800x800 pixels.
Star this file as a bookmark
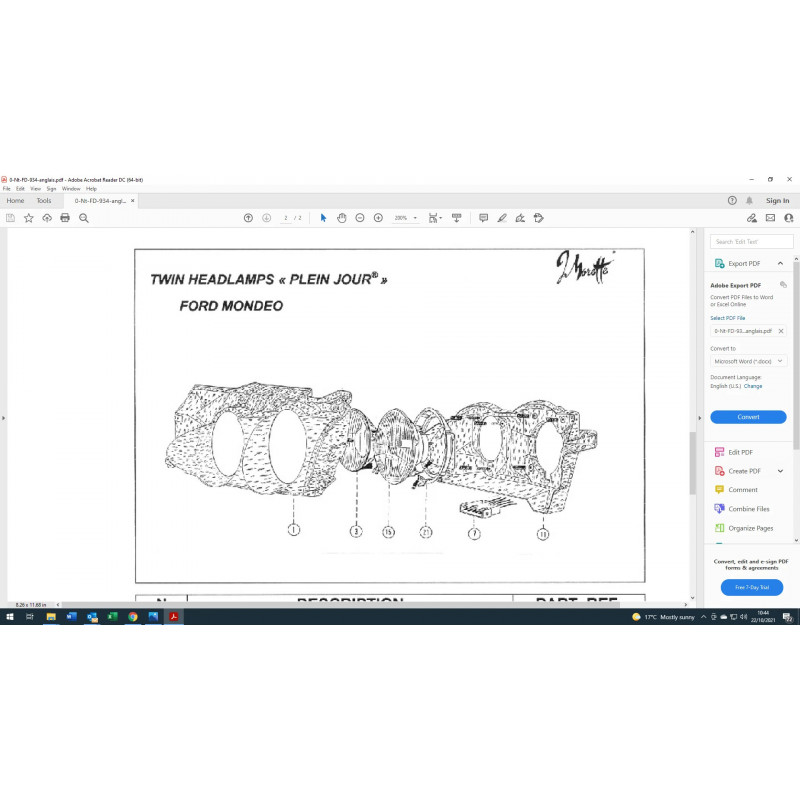(x=29, y=218)
